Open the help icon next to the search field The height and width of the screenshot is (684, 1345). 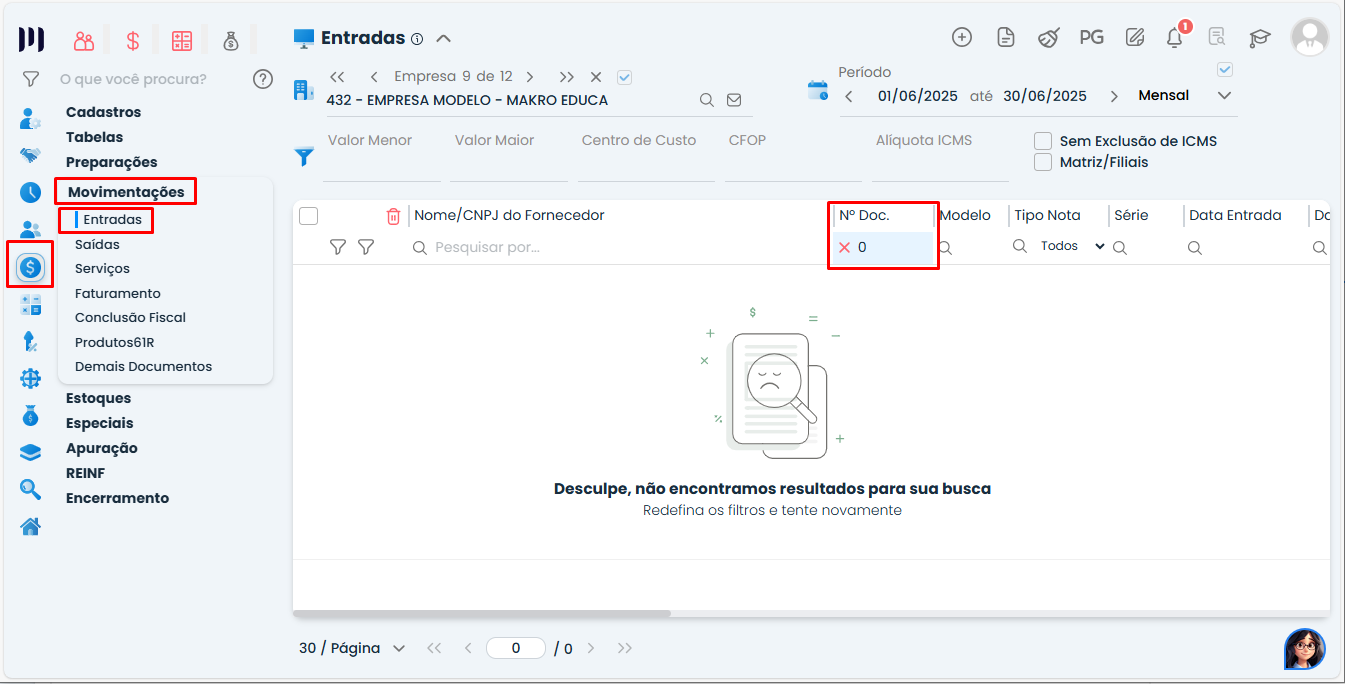point(263,79)
